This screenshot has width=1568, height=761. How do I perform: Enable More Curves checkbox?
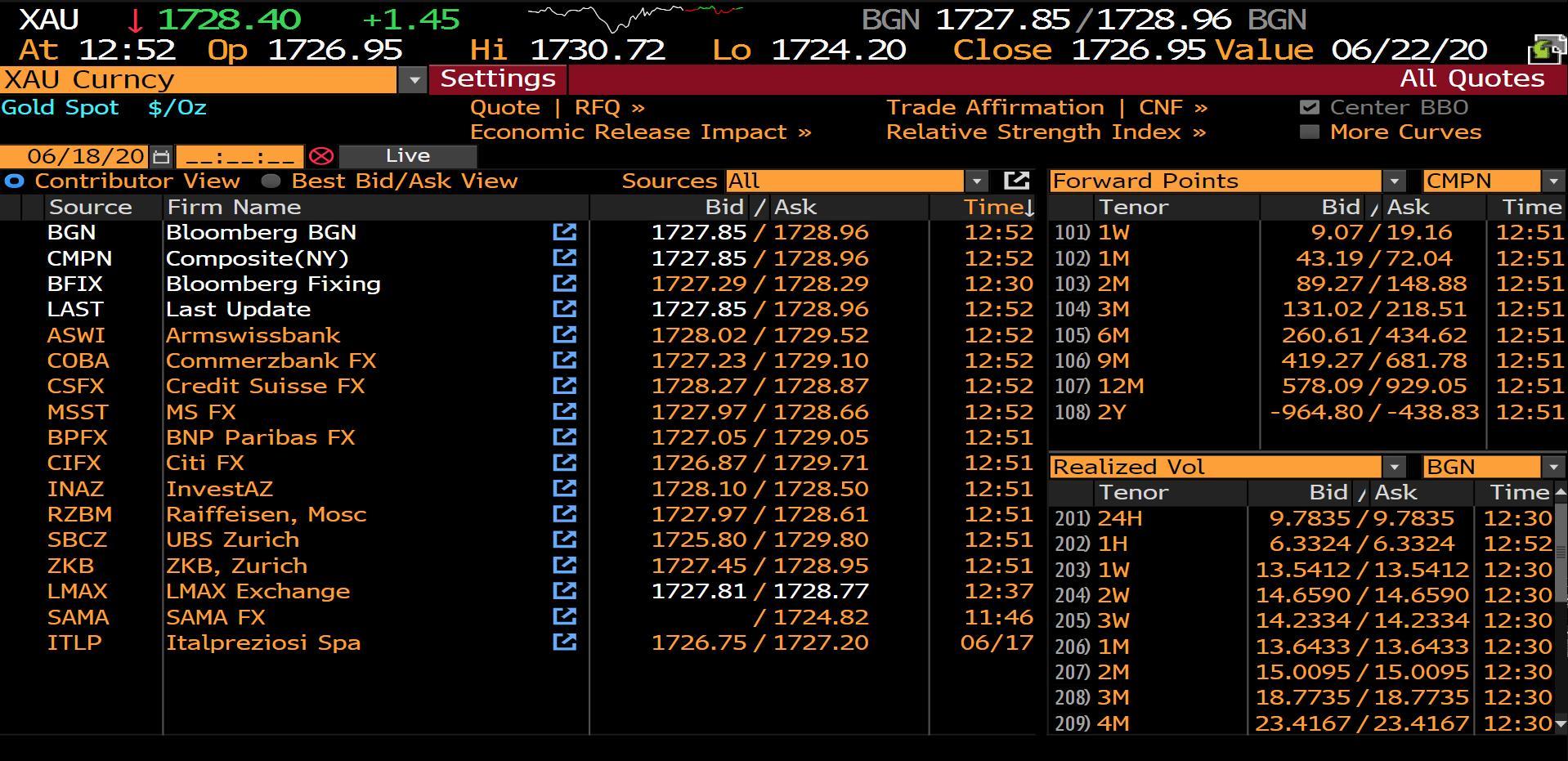click(1309, 132)
